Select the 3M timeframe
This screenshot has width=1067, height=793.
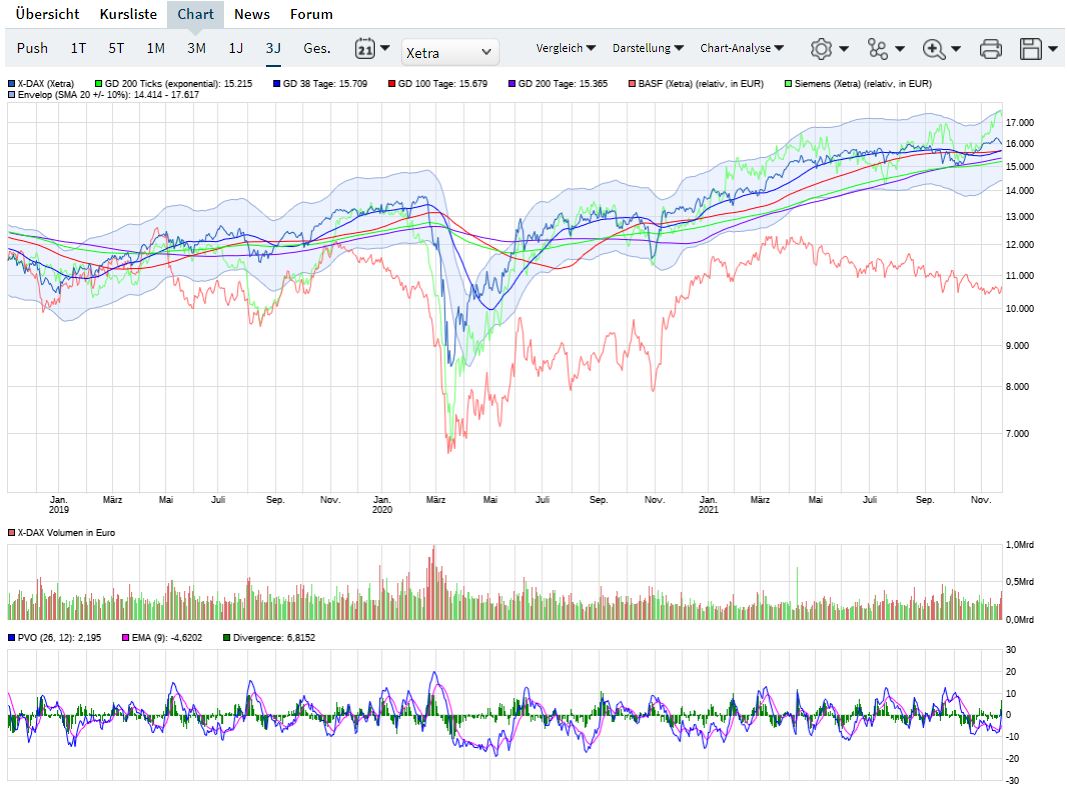point(197,48)
